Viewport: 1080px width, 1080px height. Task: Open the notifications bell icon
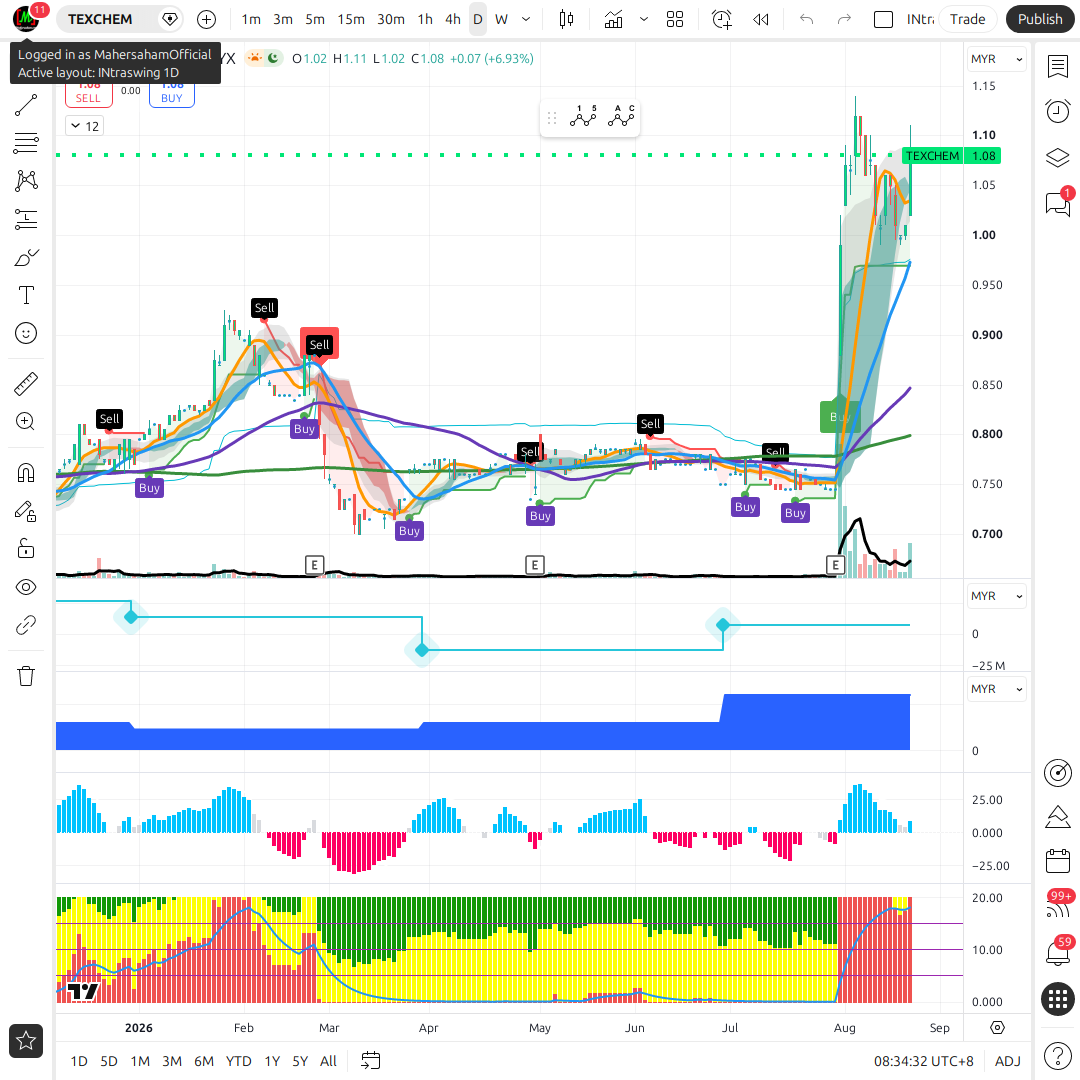pyautogui.click(x=1058, y=953)
